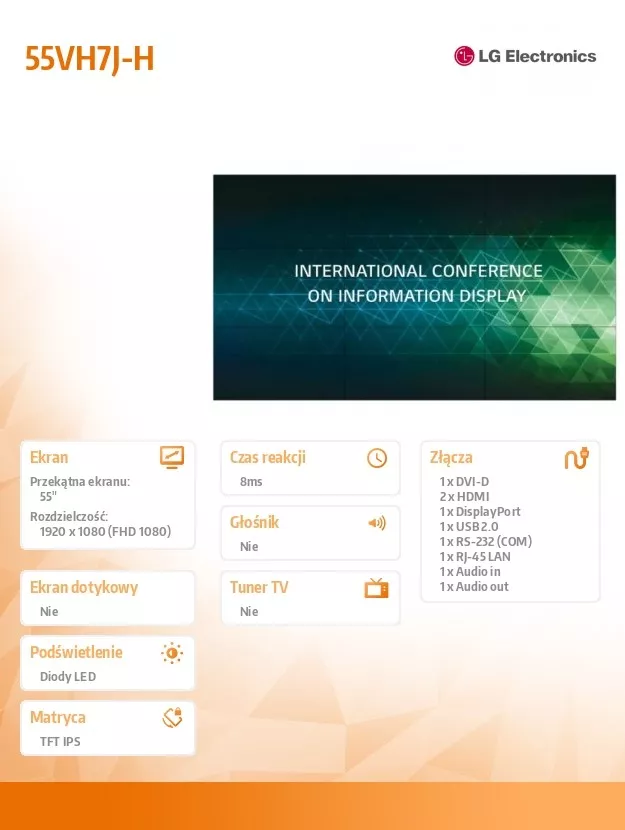Select the '1x DVI-D' connector entry
Image resolution: width=625 pixels, height=830 pixels.
[464, 482]
